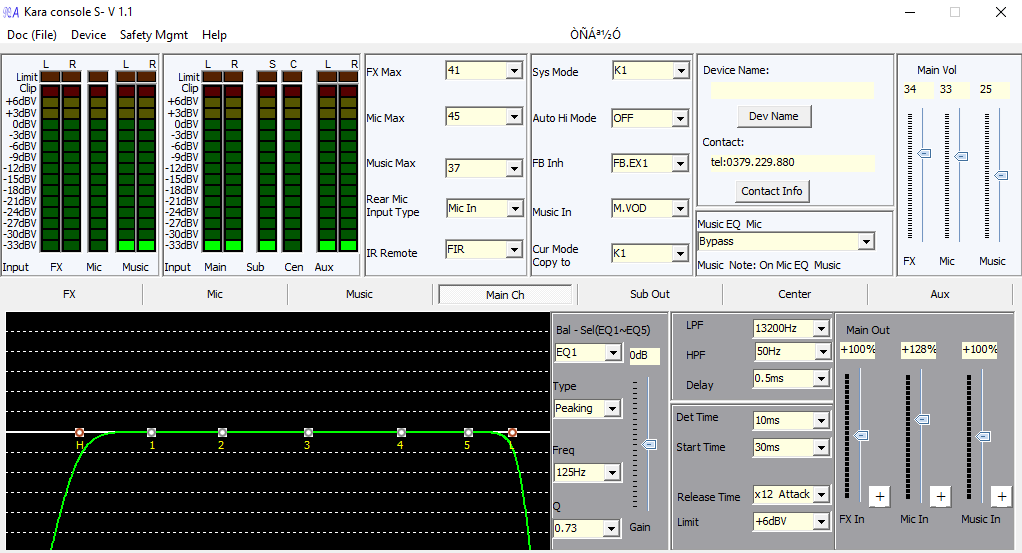Select EQ node 3 on the graph
This screenshot has height=553, width=1022.
tap(308, 432)
